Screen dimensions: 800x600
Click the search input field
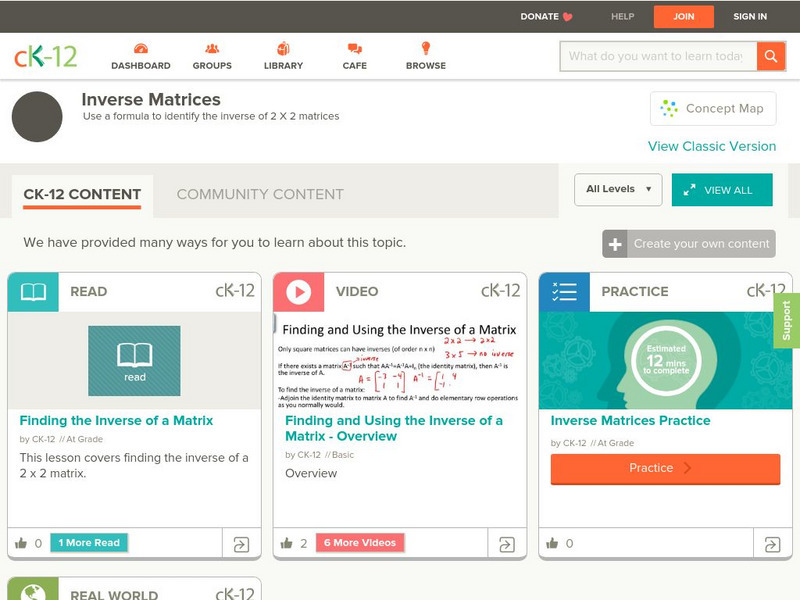(x=658, y=56)
